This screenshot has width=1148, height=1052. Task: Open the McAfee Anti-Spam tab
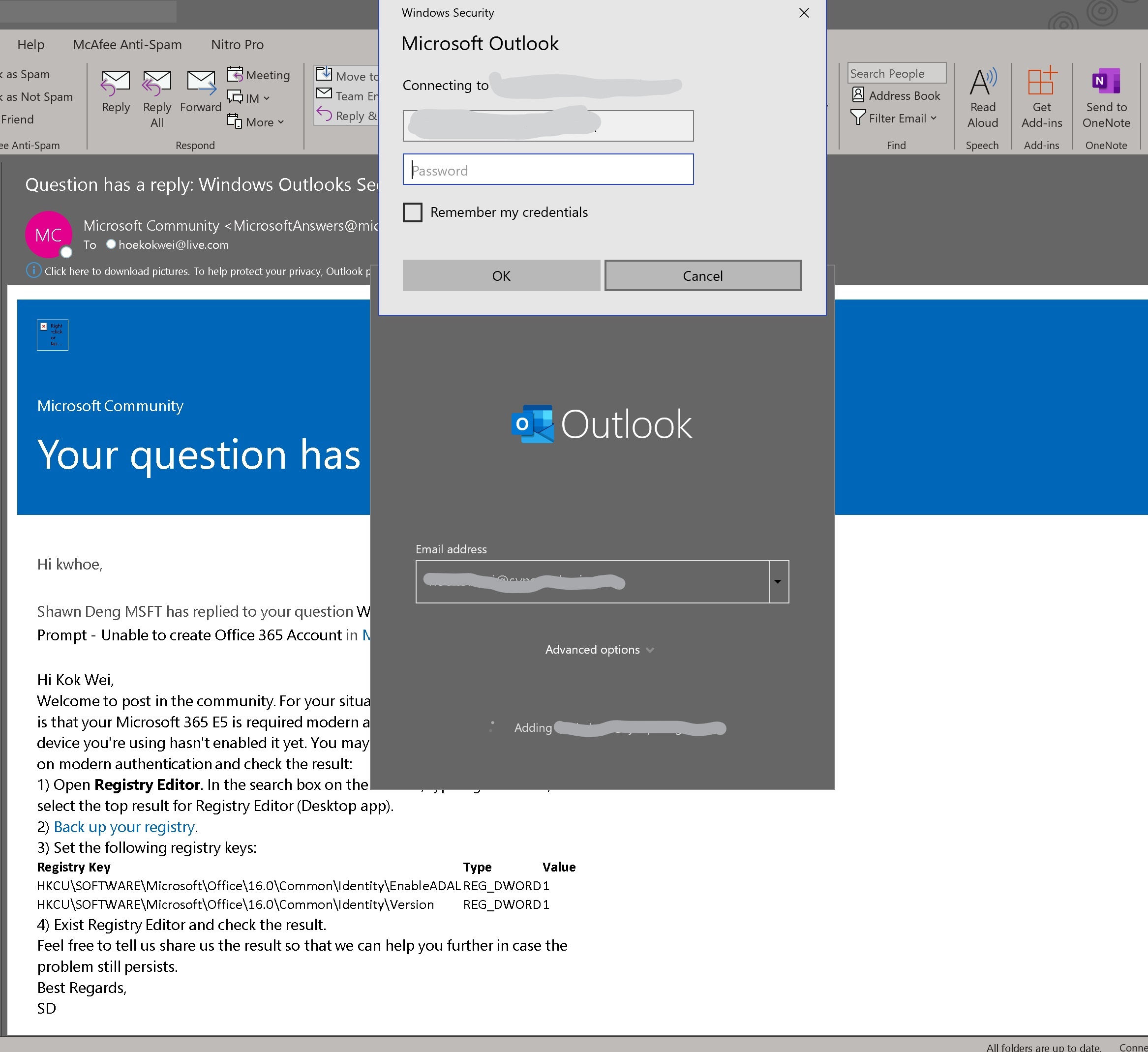pyautogui.click(x=127, y=44)
